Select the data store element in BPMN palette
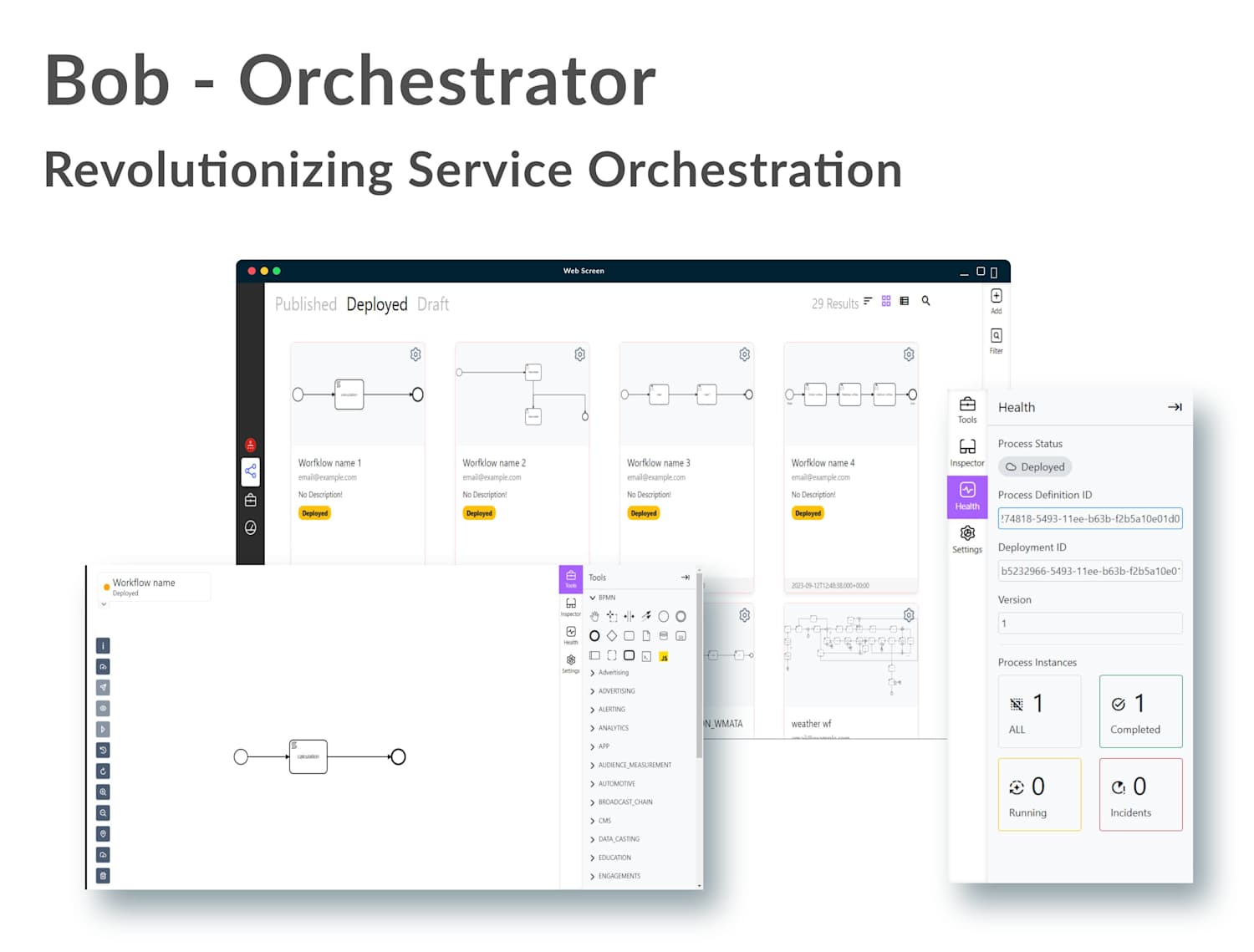 pyautogui.click(x=664, y=636)
